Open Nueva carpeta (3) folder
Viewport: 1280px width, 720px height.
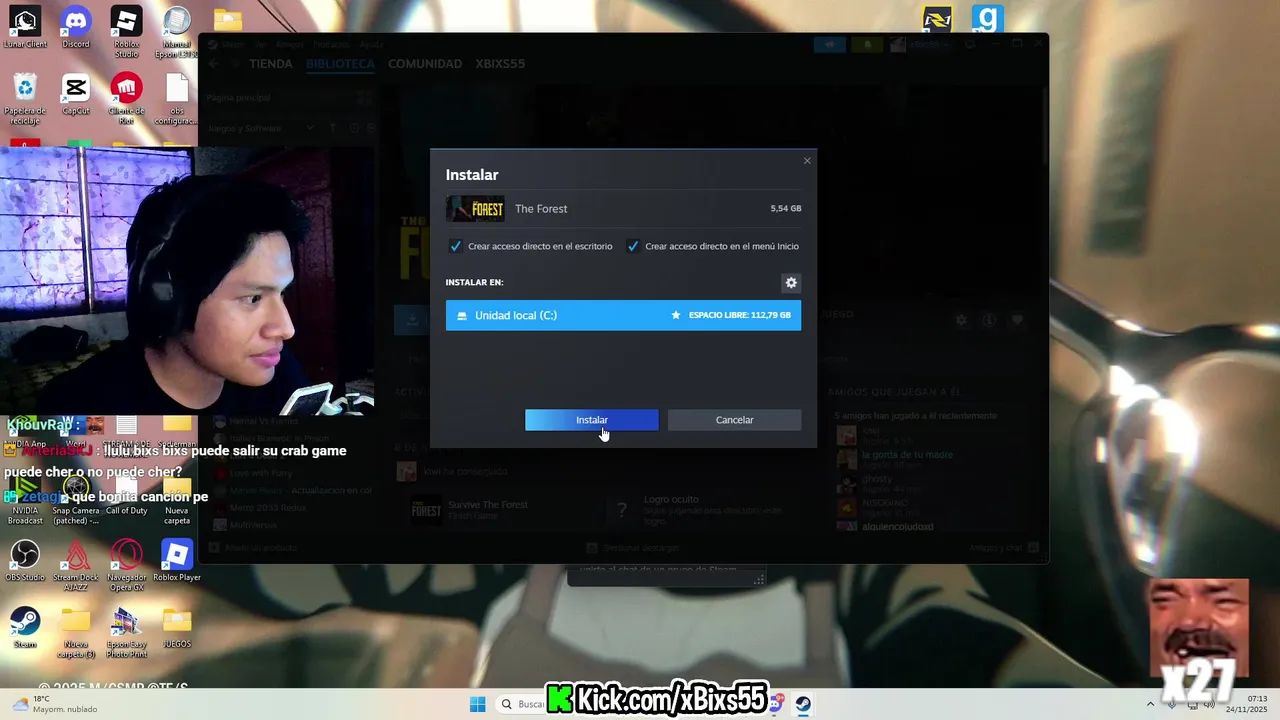pyautogui.click(x=76, y=632)
